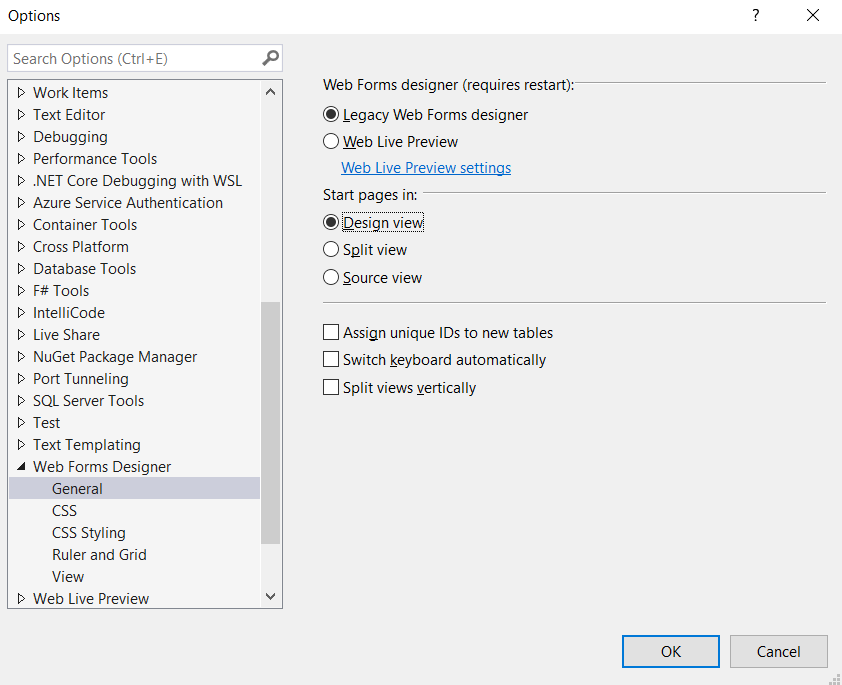The height and width of the screenshot is (685, 842).
Task: Collapse the Web Forms Designer section
Action: (21, 466)
